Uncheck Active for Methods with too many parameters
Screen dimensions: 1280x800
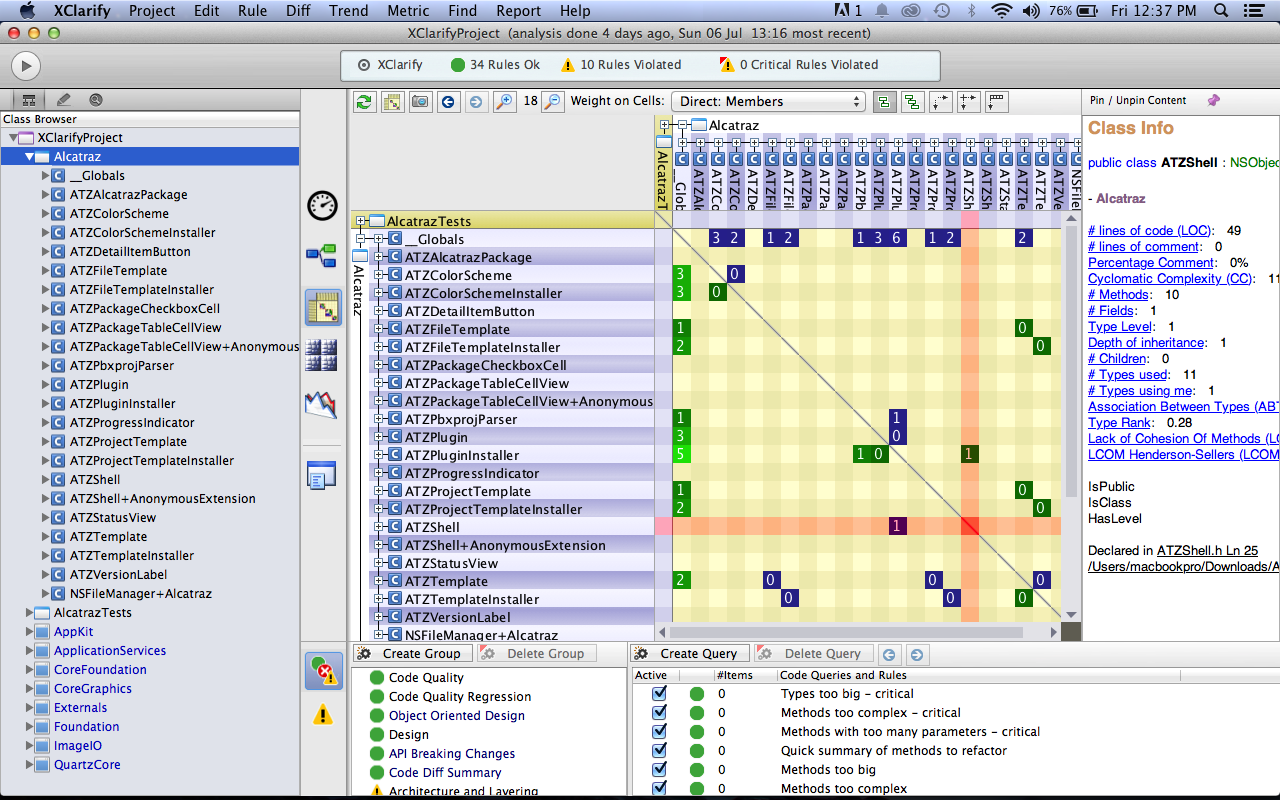(x=659, y=731)
